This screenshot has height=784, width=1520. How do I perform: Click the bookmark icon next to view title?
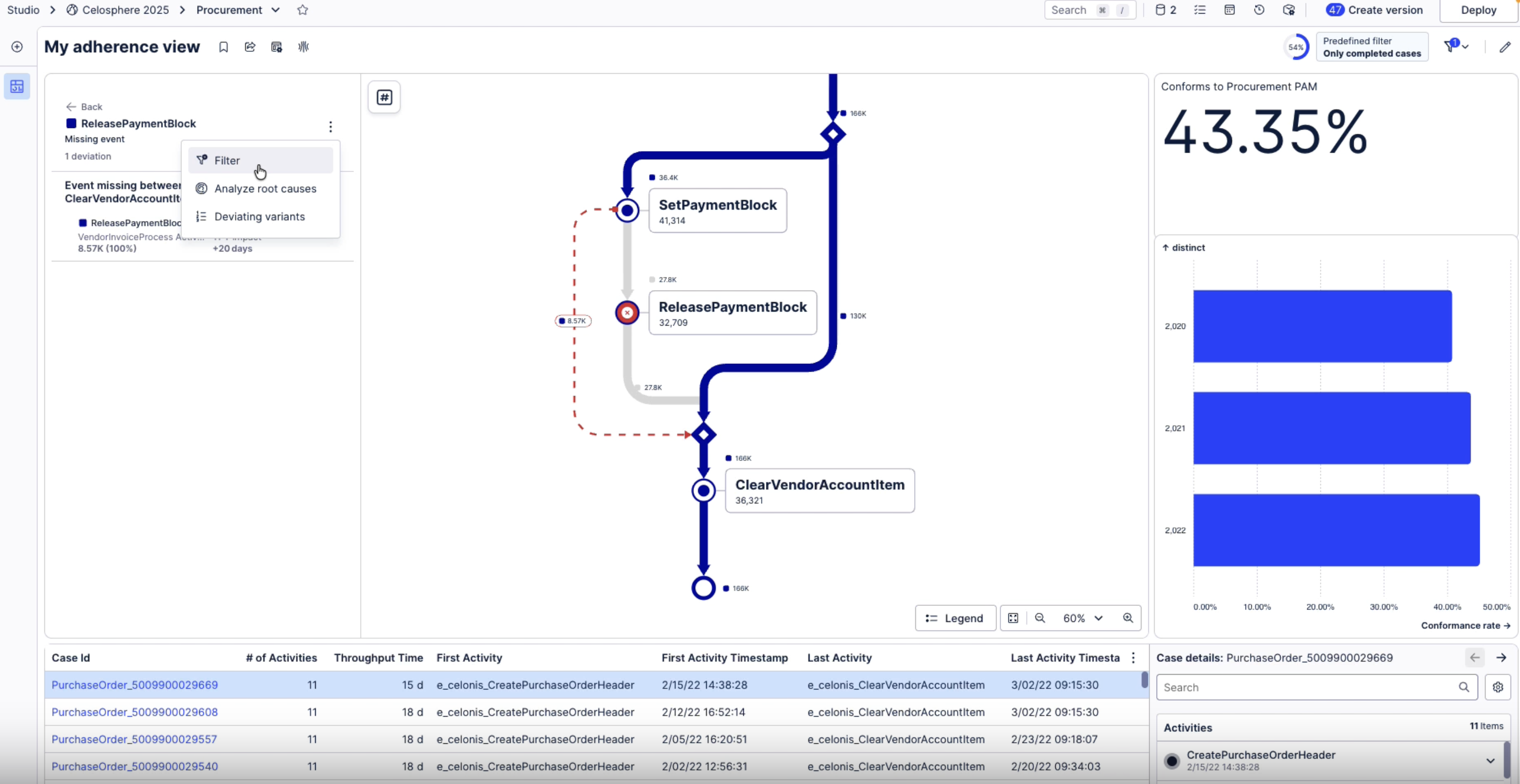tap(223, 47)
